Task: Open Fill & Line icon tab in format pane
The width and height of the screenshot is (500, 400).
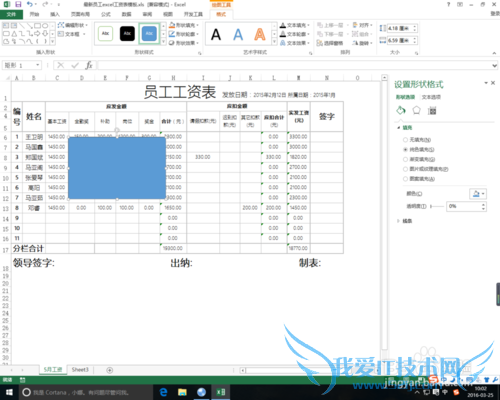Action: click(401, 110)
